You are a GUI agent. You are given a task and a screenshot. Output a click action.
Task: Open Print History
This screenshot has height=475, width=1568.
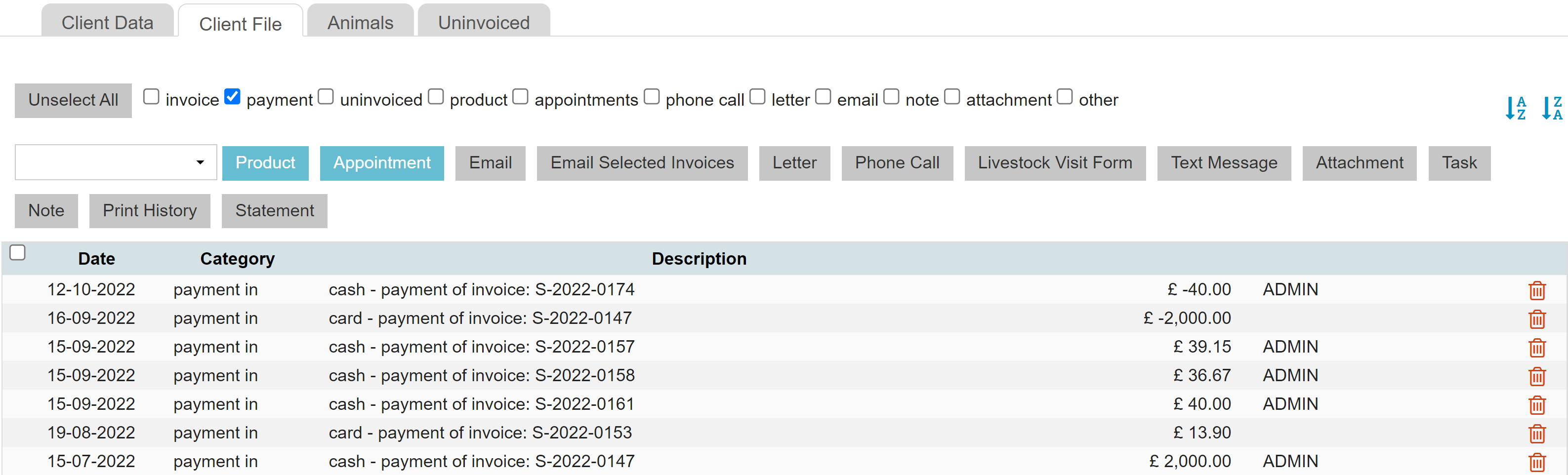tap(149, 210)
